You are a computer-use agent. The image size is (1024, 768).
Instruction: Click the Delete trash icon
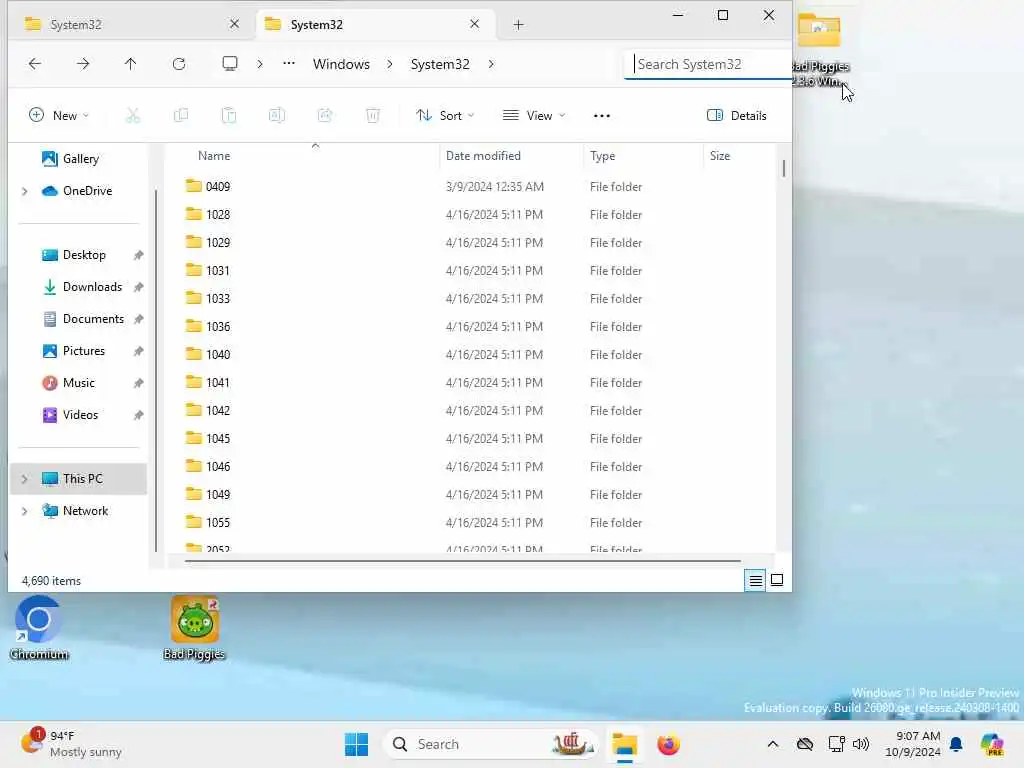pyautogui.click(x=373, y=116)
